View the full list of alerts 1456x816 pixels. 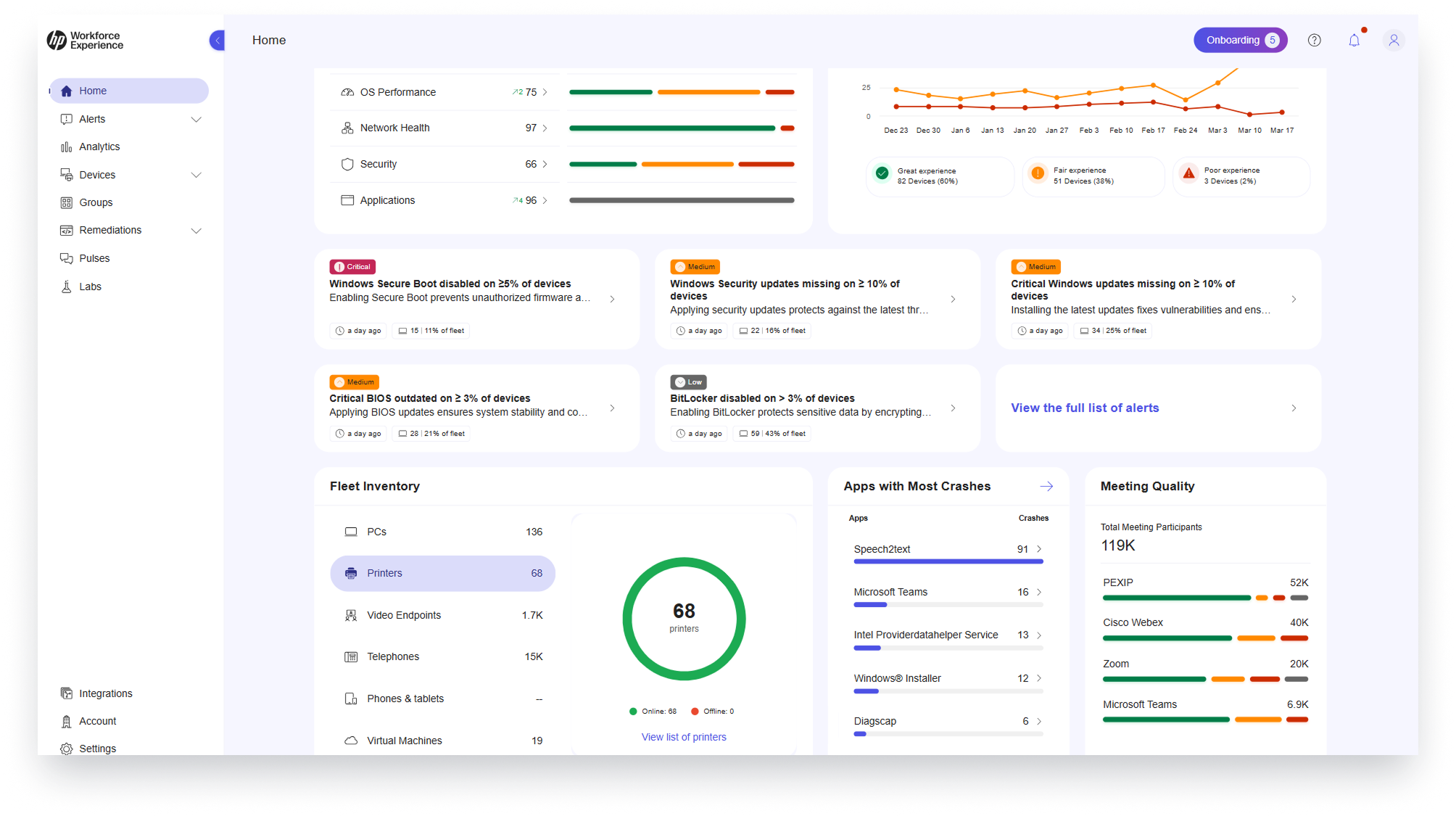pyautogui.click(x=1085, y=408)
